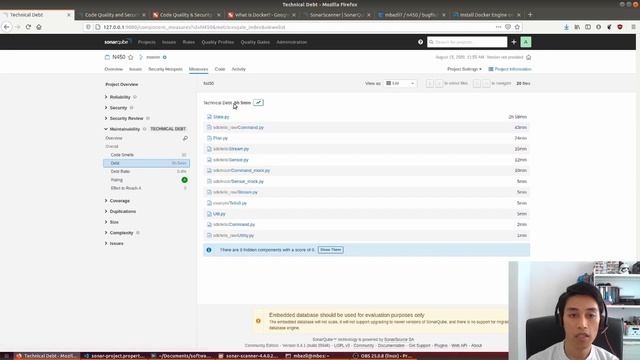Click the green A rating badge
Screen dimensions: 640x360
click(184, 180)
